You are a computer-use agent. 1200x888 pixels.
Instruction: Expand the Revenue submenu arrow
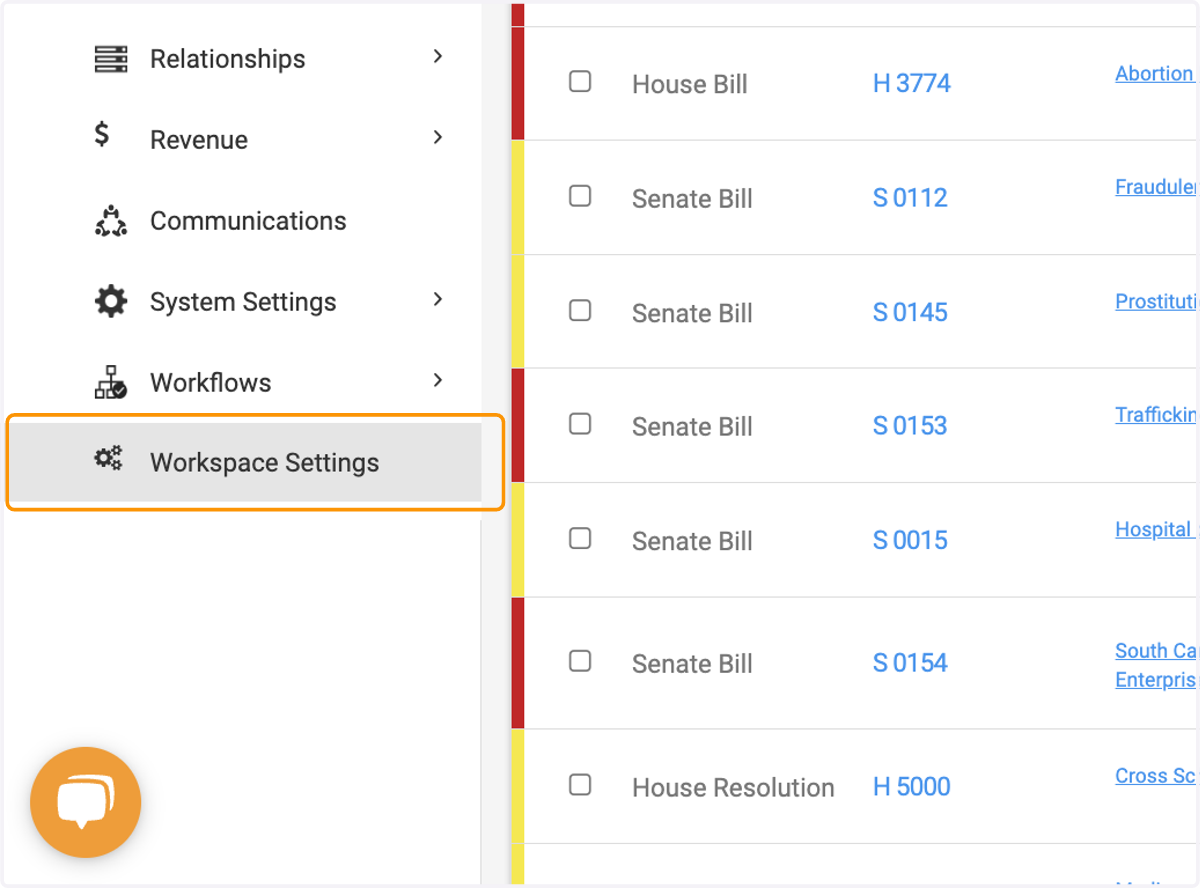(x=437, y=137)
